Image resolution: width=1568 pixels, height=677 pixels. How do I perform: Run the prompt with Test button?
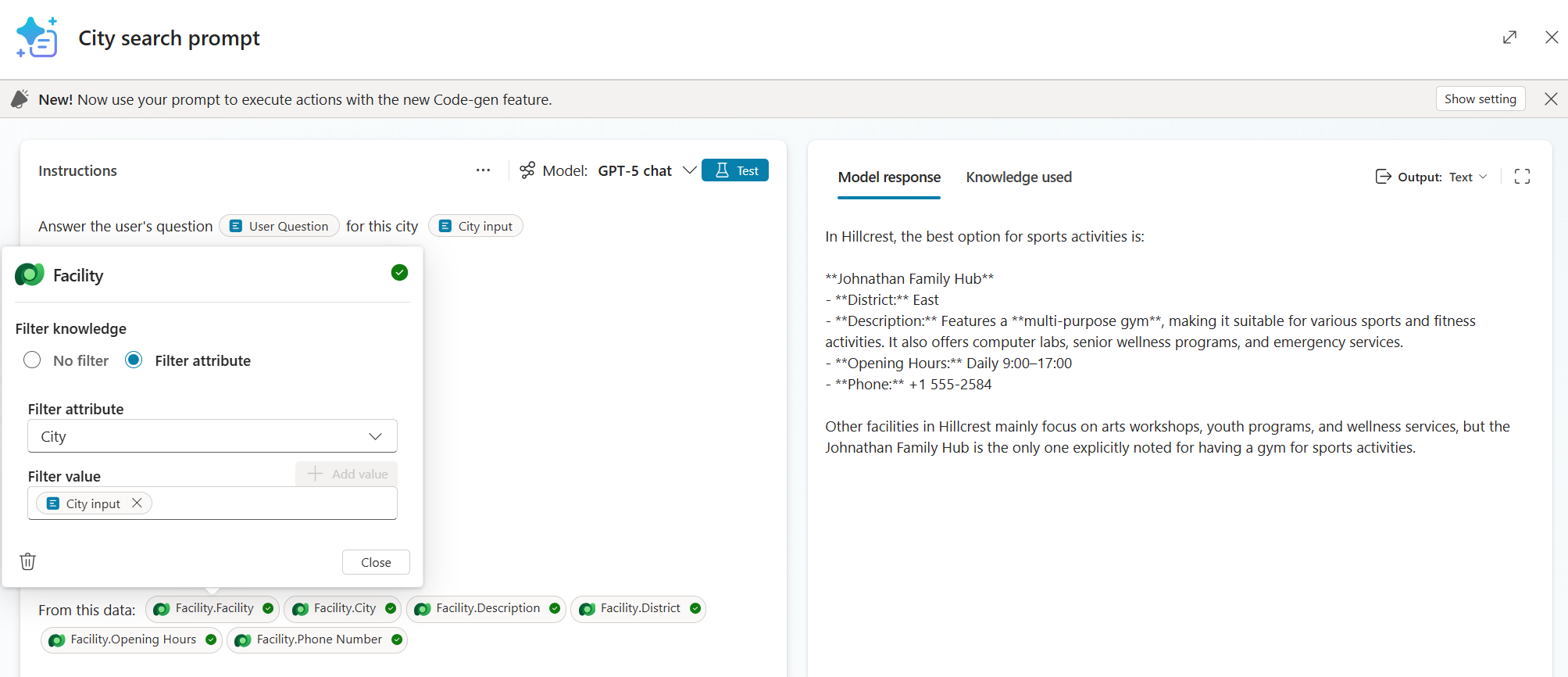734,170
